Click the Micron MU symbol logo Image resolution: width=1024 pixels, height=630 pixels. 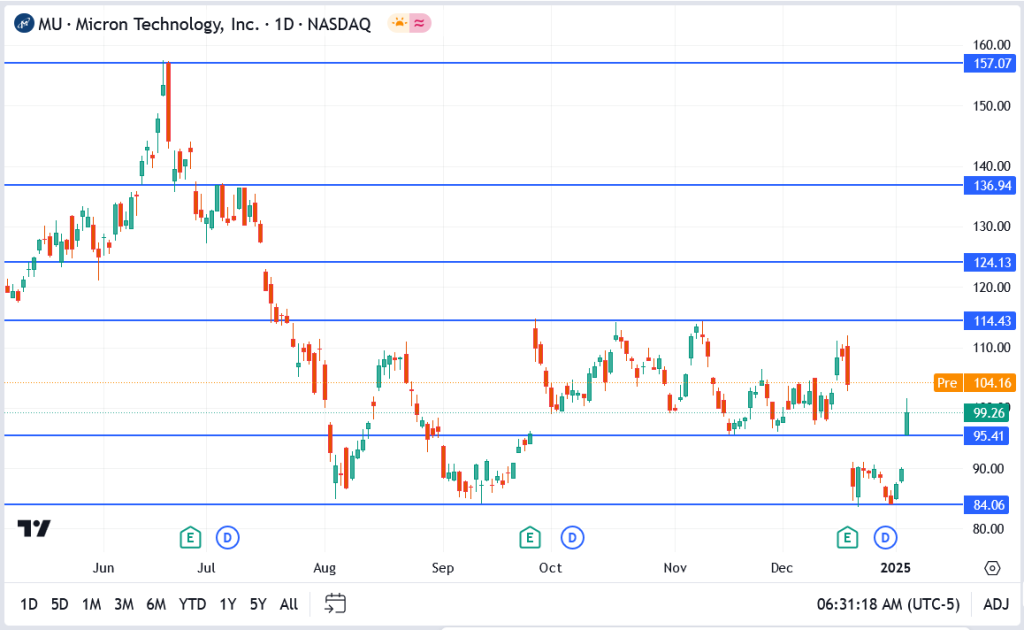pyautogui.click(x=22, y=24)
